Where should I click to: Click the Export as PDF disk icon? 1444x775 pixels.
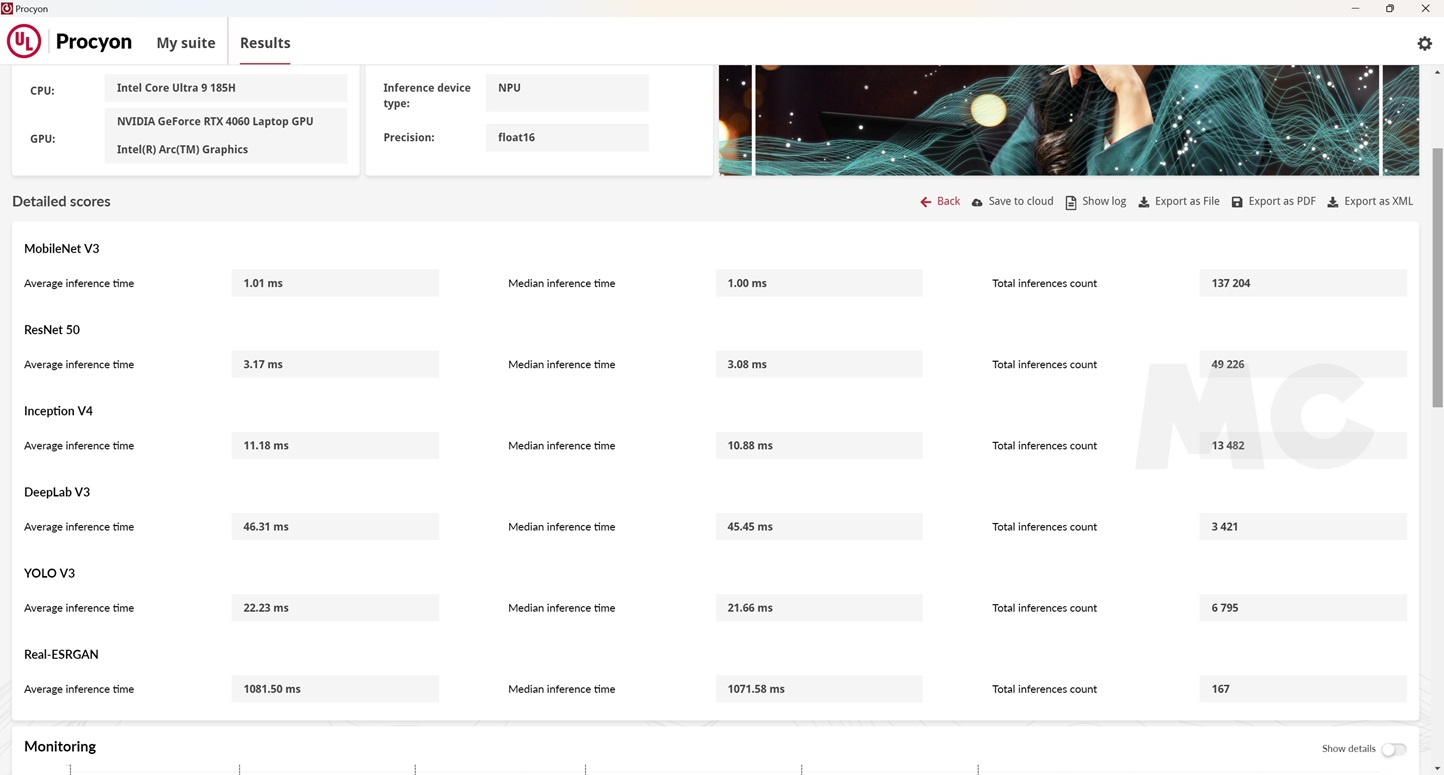1237,202
